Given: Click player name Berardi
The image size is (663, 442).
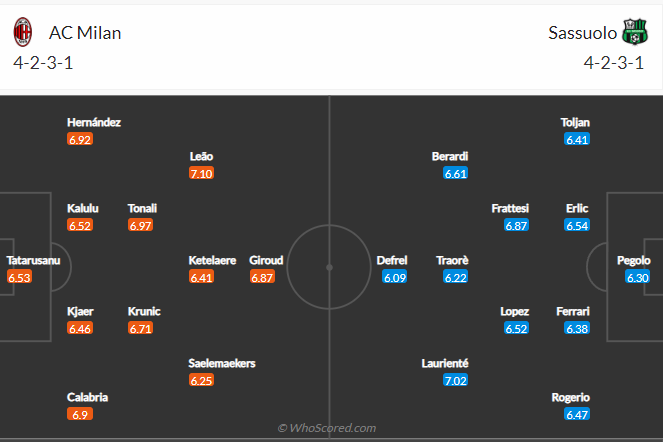Looking at the screenshot, I should [x=450, y=156].
